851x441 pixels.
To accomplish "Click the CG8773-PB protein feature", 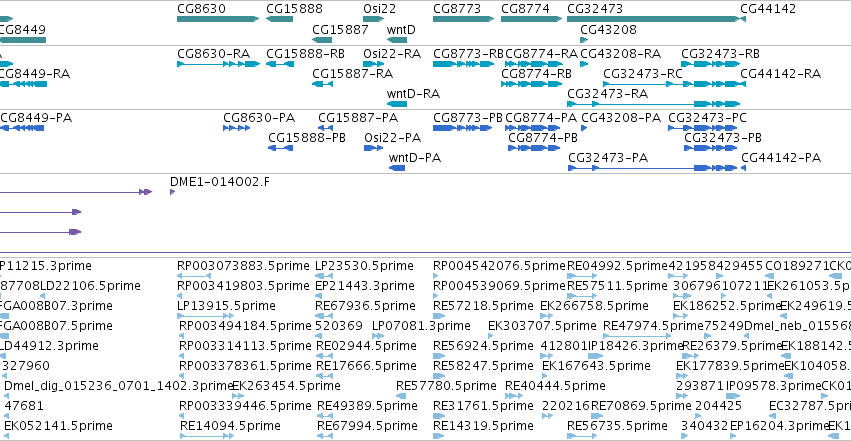I will click(x=462, y=128).
